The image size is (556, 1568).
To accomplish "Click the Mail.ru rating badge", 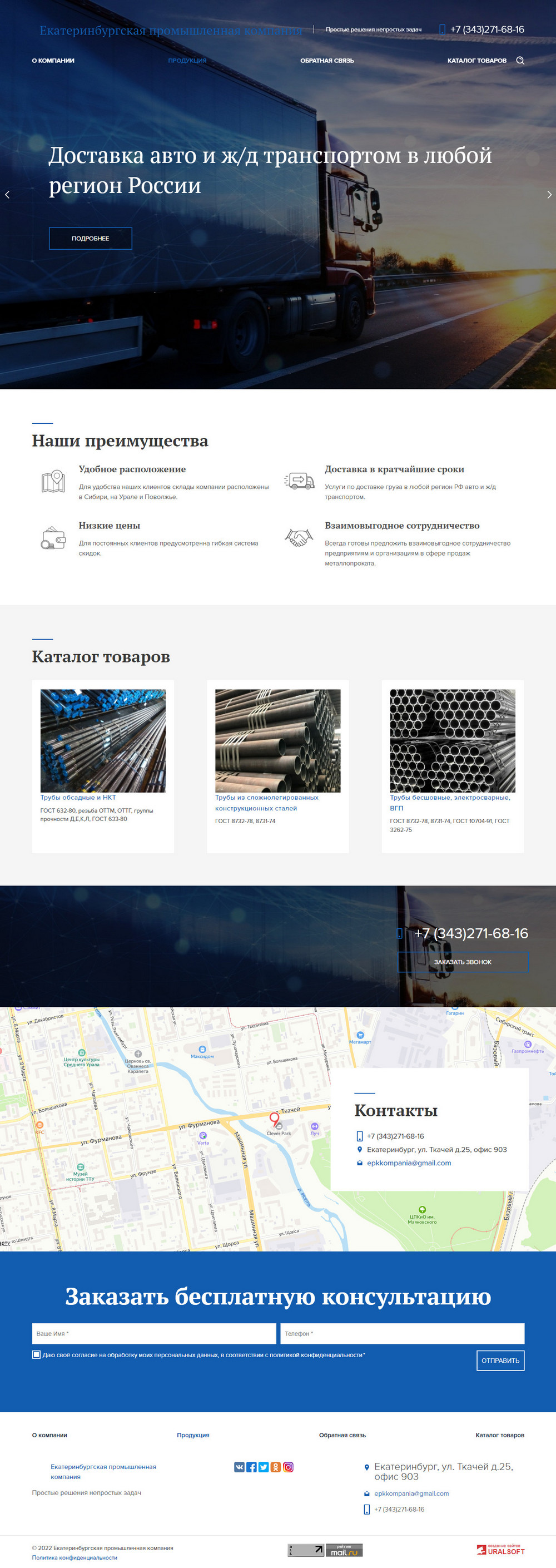I will point(344,1550).
